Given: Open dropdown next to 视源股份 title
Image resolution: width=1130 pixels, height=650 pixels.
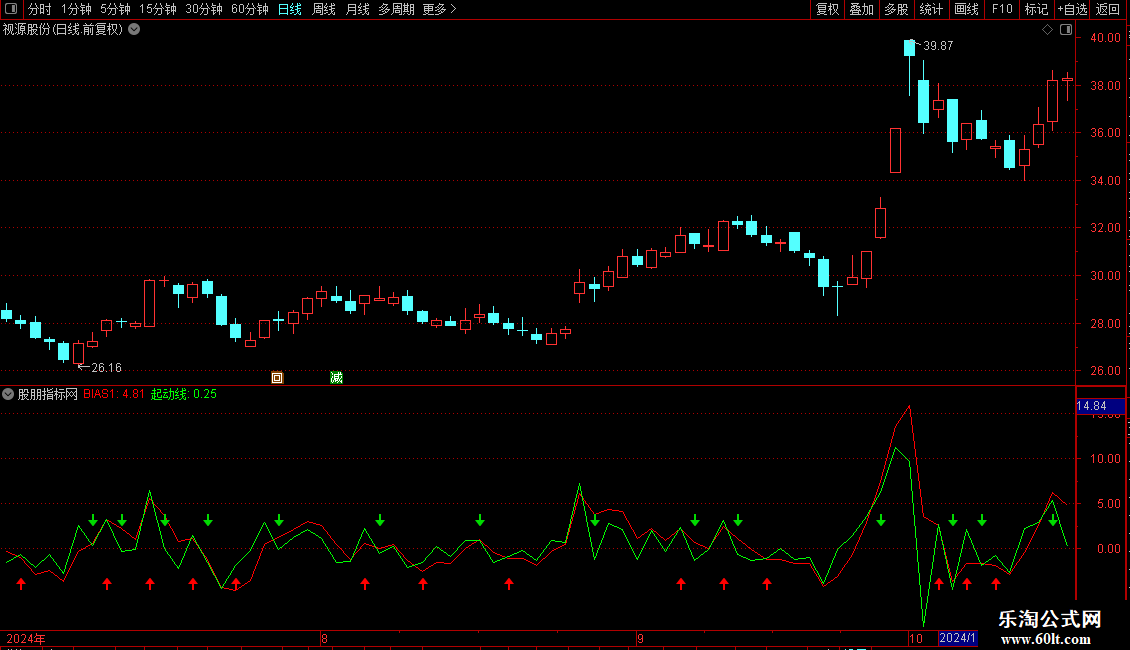Looking at the screenshot, I should (134, 30).
